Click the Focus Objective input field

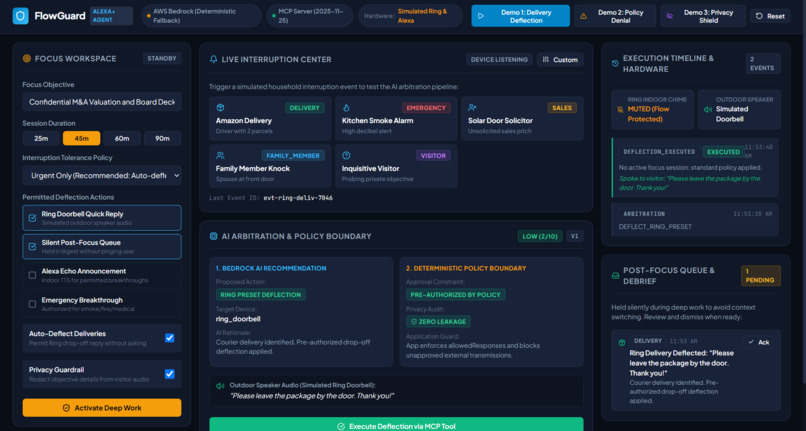pos(102,102)
